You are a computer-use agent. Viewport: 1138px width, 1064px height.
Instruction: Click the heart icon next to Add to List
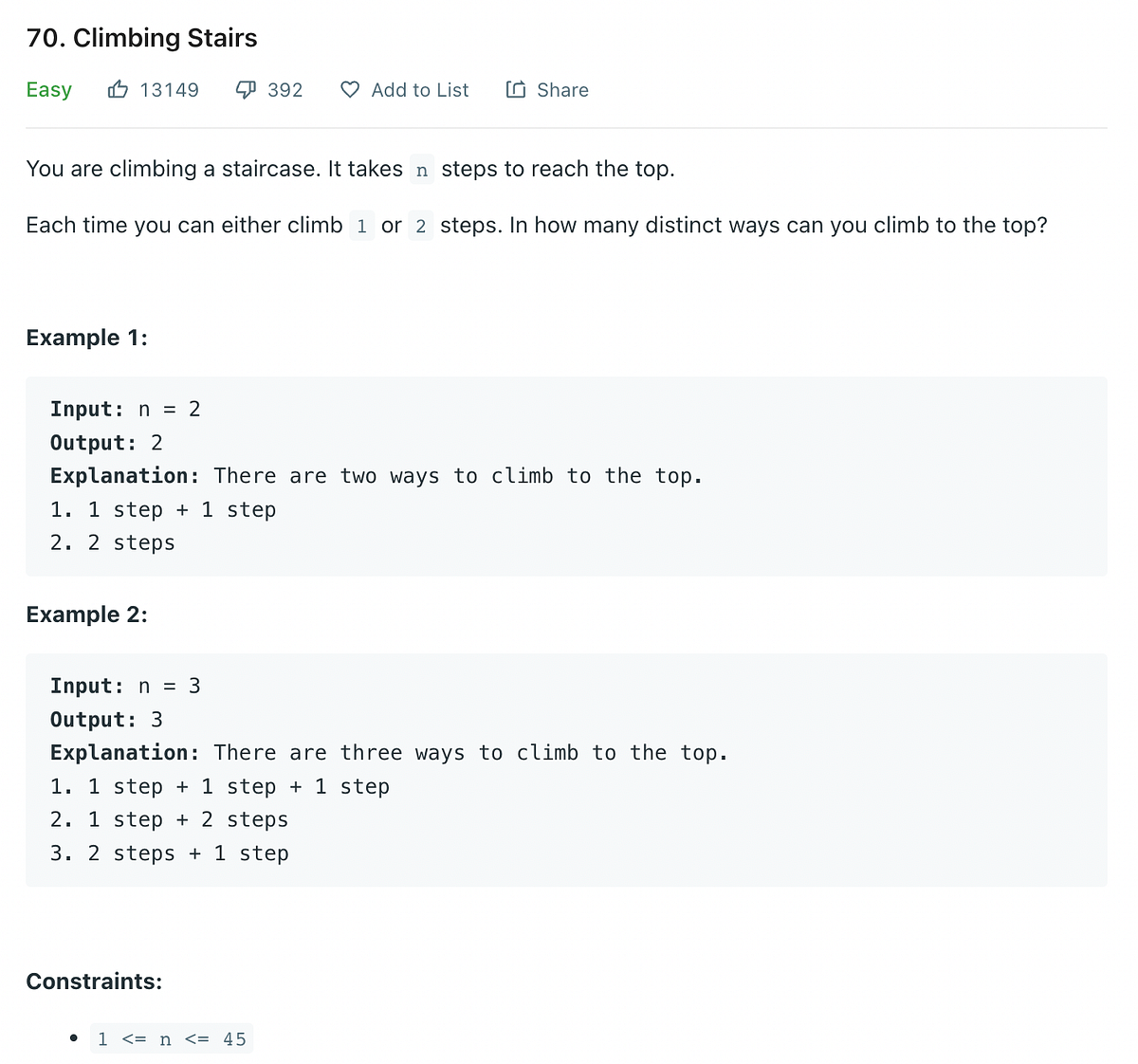(350, 89)
